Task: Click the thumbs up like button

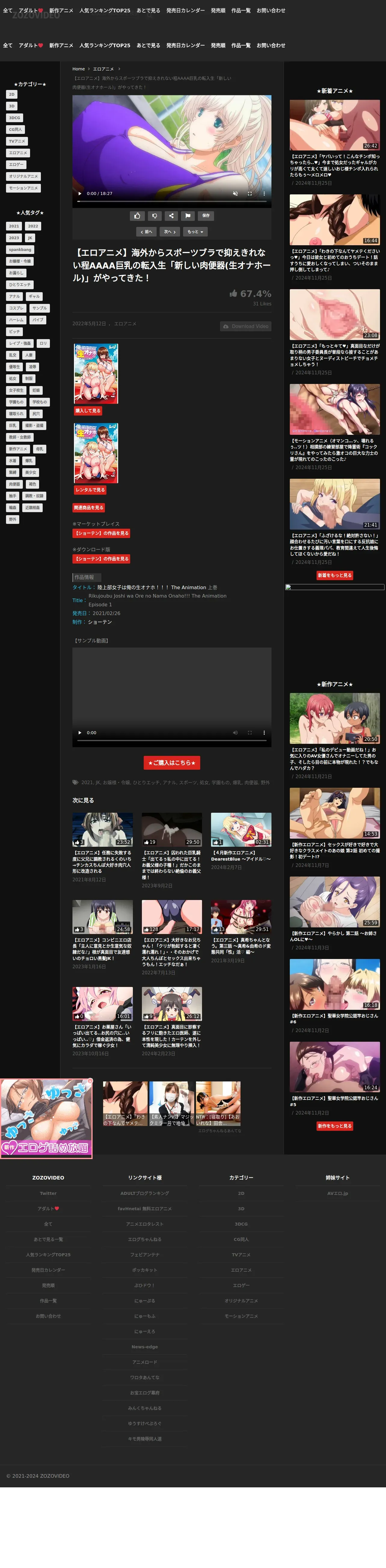Action: click(137, 215)
